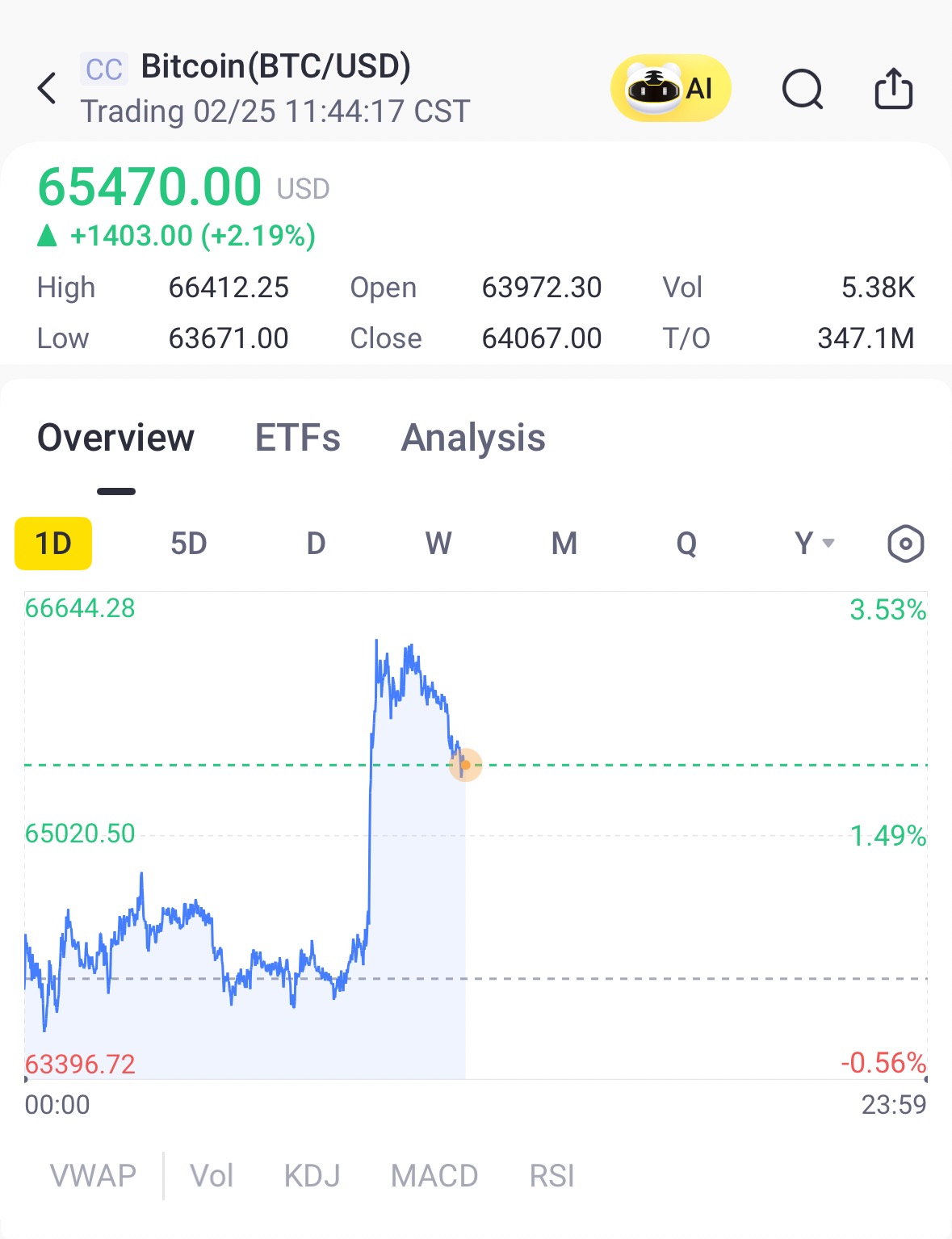This screenshot has height=1239, width=952.
Task: Switch to the Analysis tab
Action: pos(473,438)
